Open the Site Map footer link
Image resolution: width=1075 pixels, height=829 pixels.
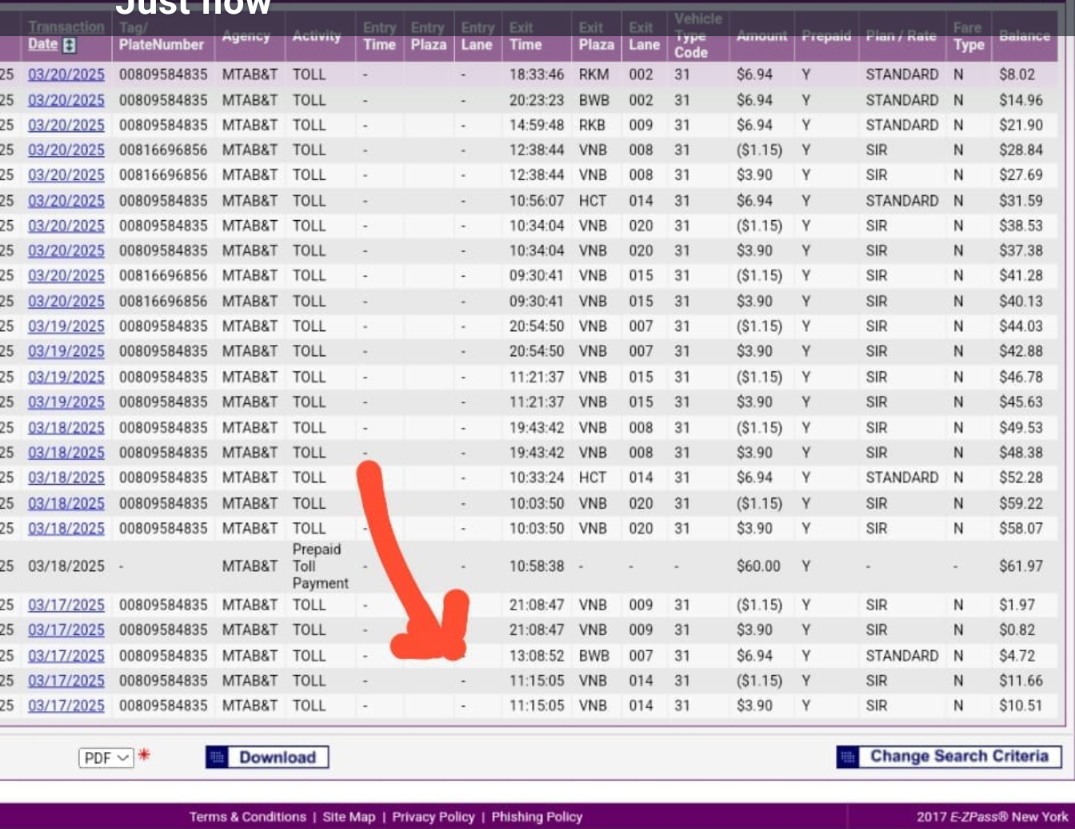(349, 817)
